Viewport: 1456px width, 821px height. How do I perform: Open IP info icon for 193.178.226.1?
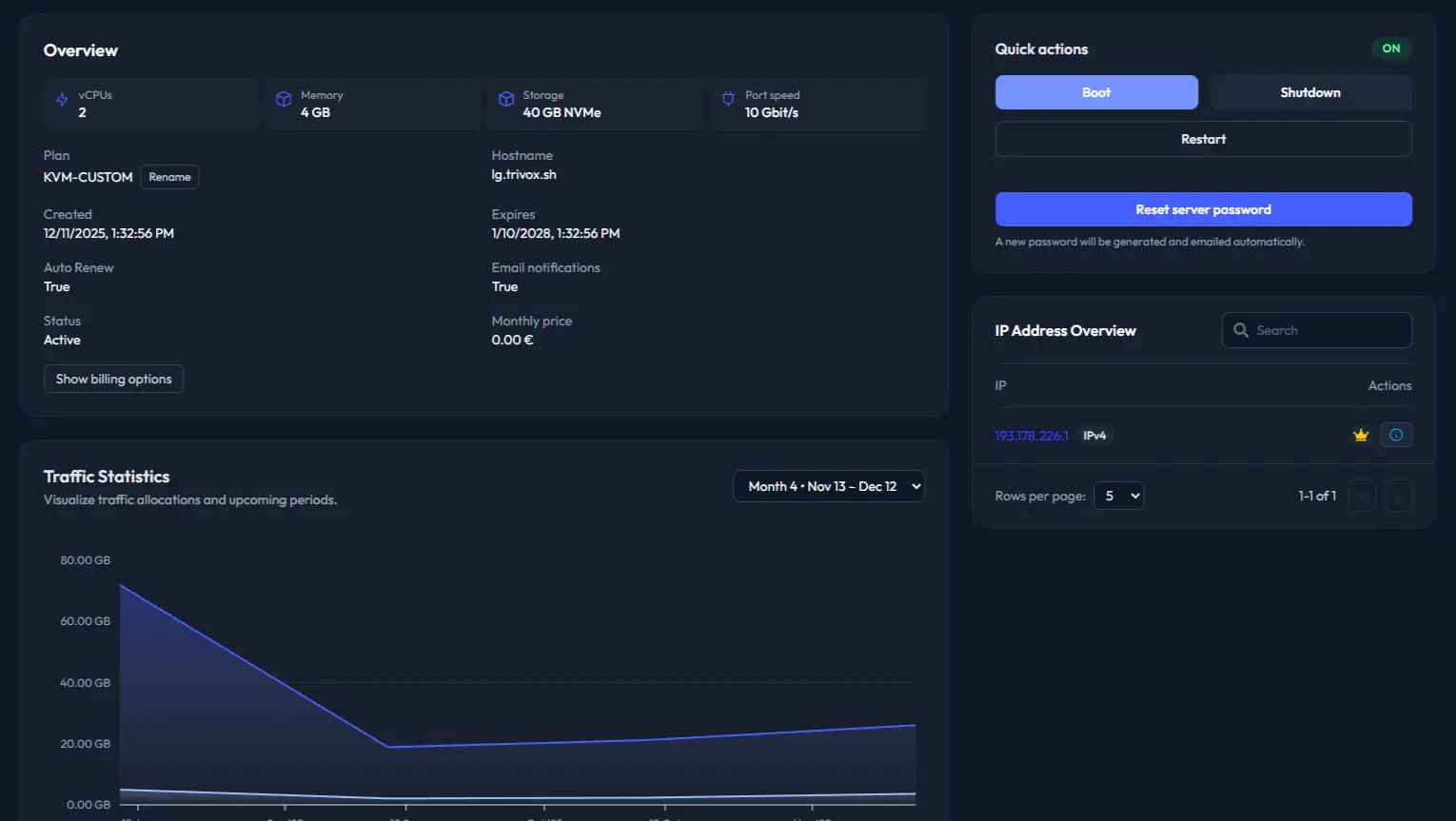click(x=1396, y=435)
